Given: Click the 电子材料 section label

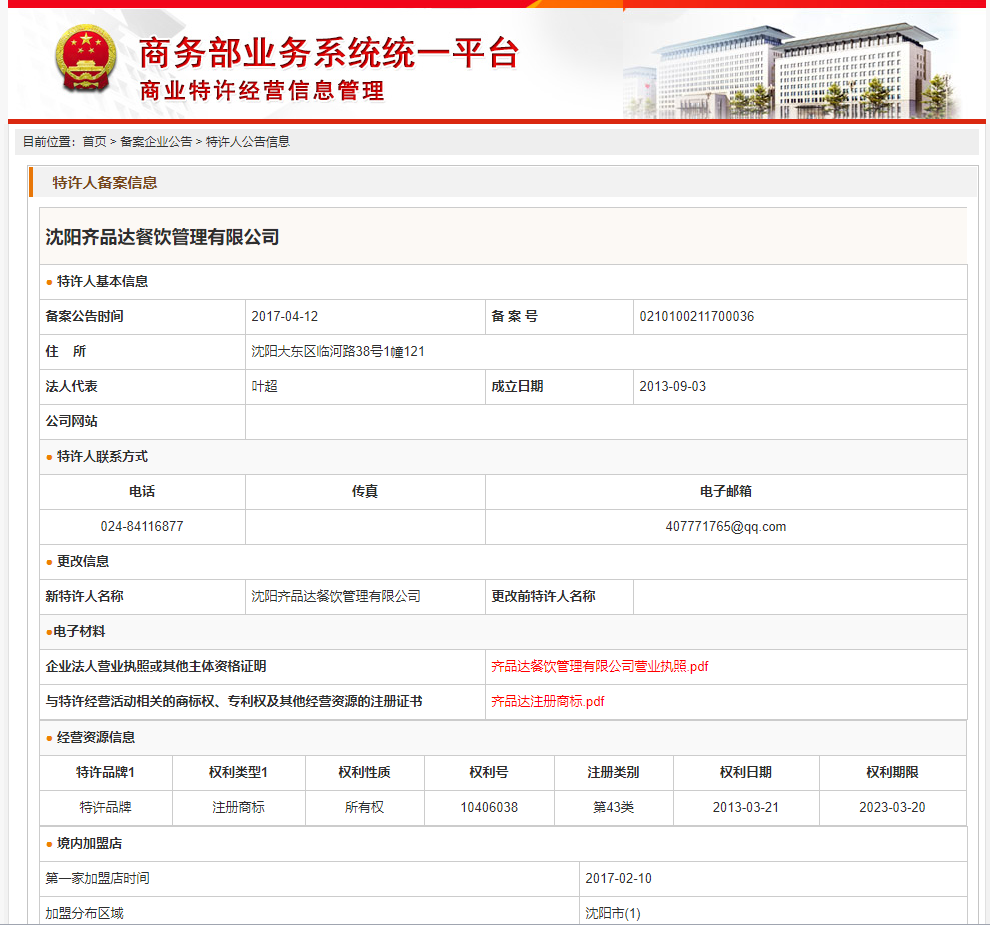Looking at the screenshot, I should coord(79,631).
